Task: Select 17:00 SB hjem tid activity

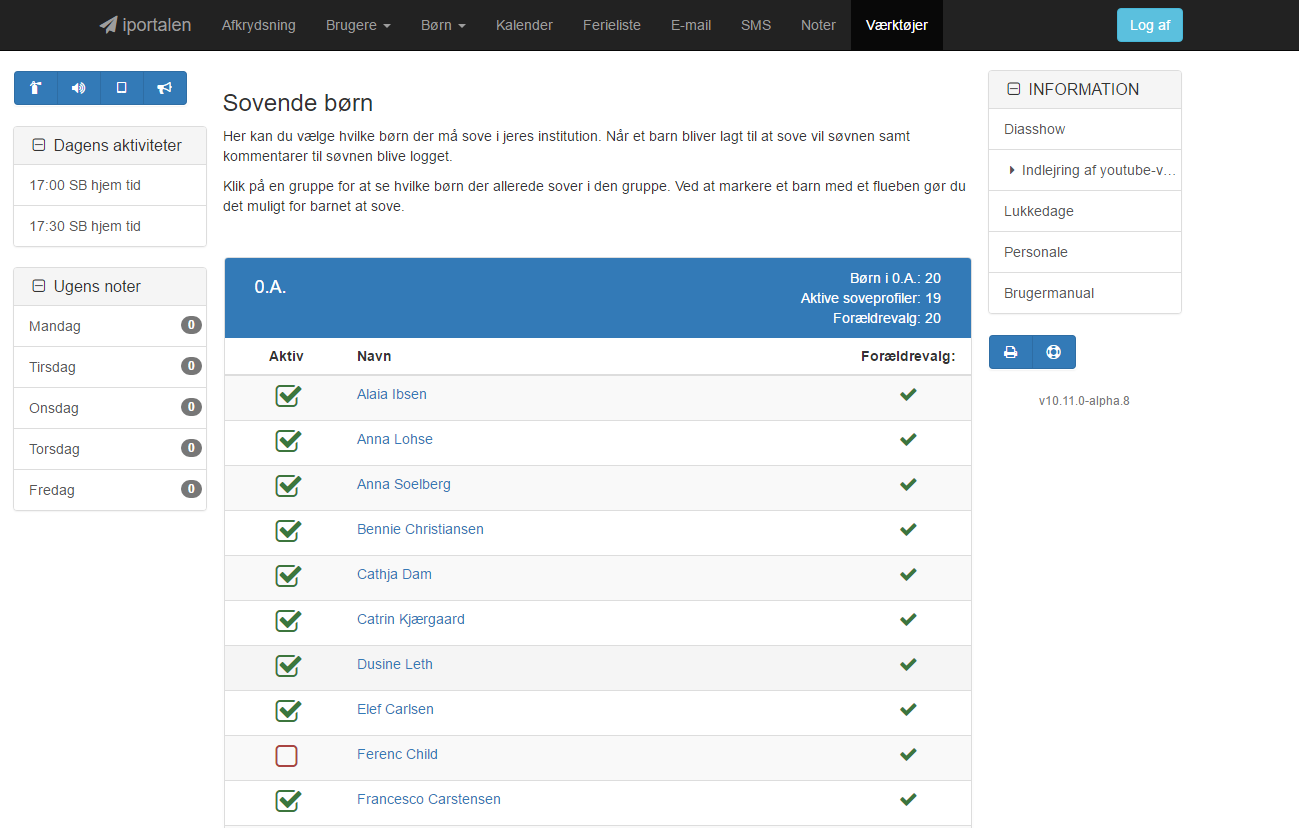Action: click(110, 185)
